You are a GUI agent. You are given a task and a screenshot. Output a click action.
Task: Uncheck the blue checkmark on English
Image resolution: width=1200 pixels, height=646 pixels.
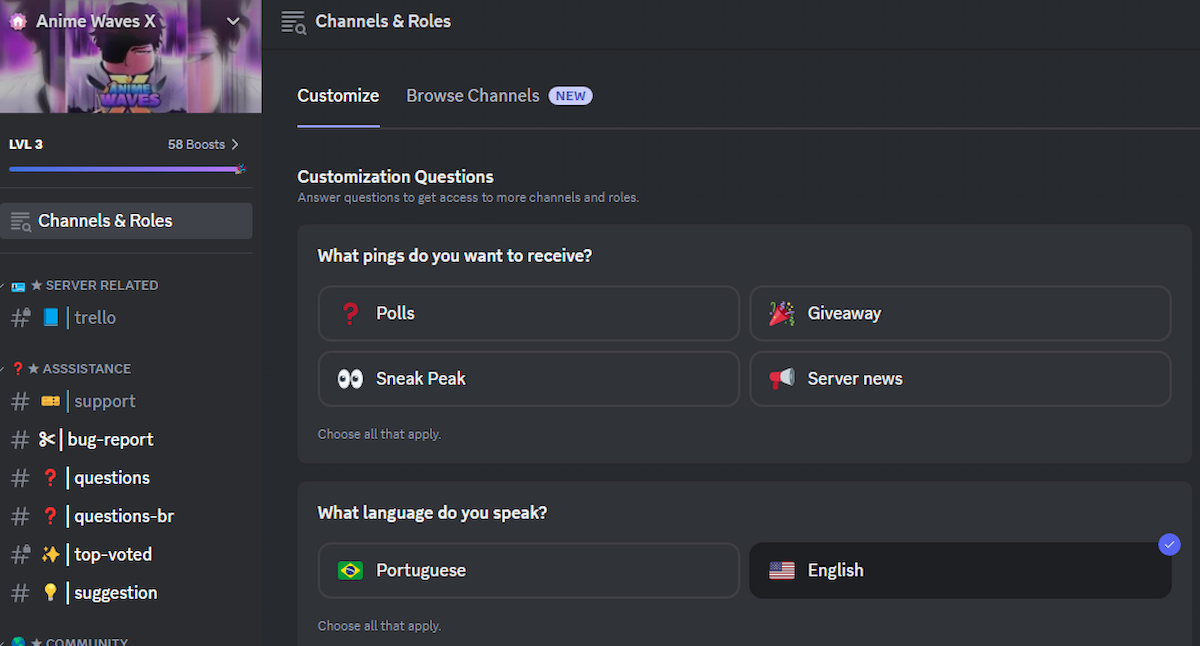pyautogui.click(x=1169, y=545)
